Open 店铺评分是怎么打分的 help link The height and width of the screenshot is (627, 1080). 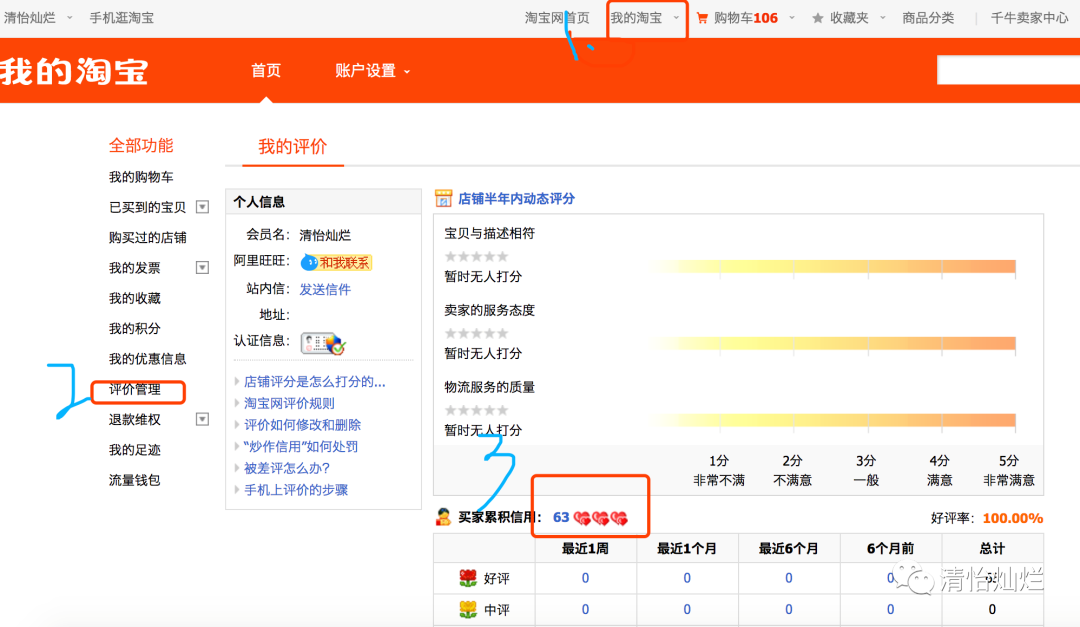click(x=315, y=382)
